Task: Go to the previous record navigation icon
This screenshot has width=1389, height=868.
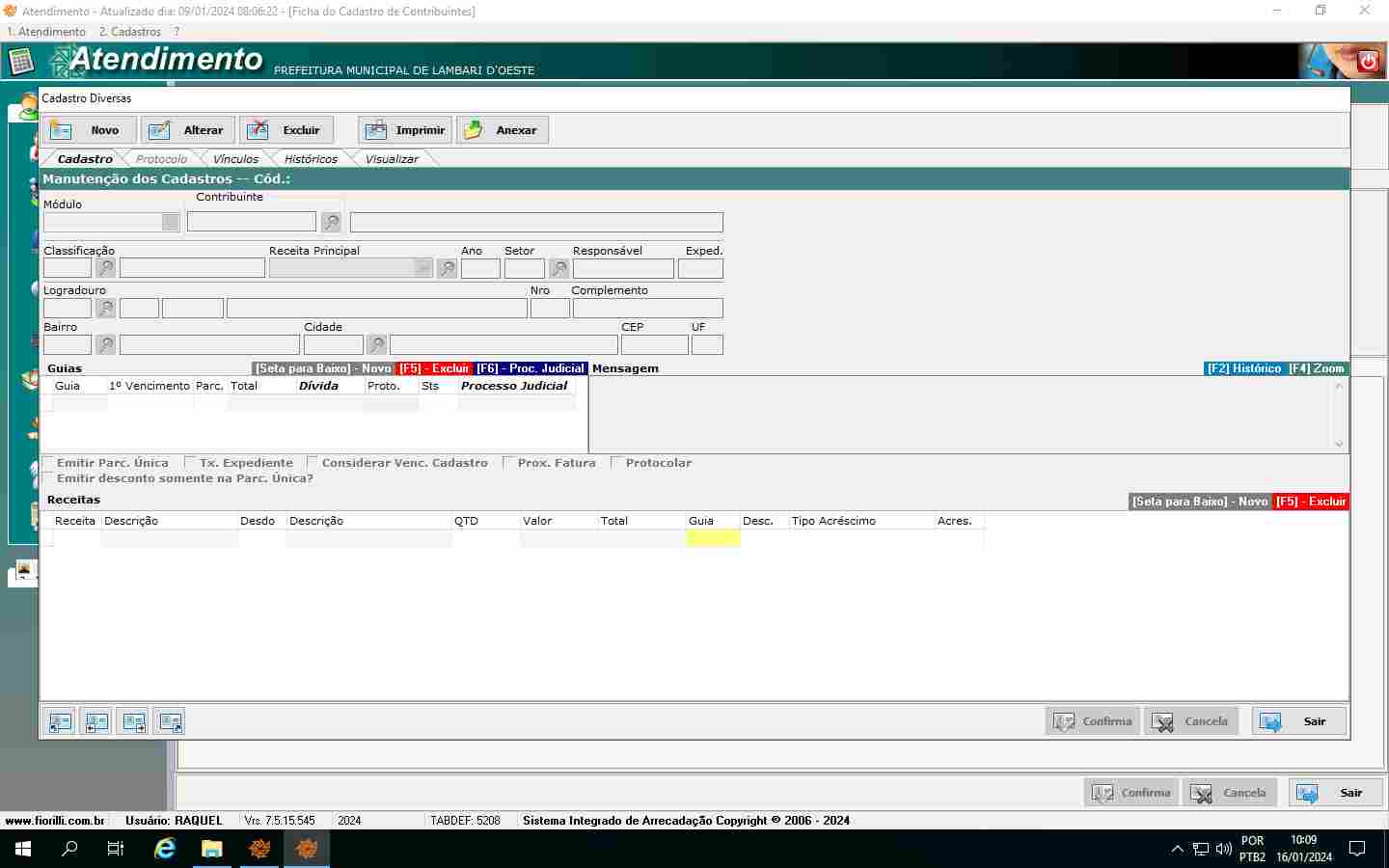Action: pyautogui.click(x=97, y=721)
